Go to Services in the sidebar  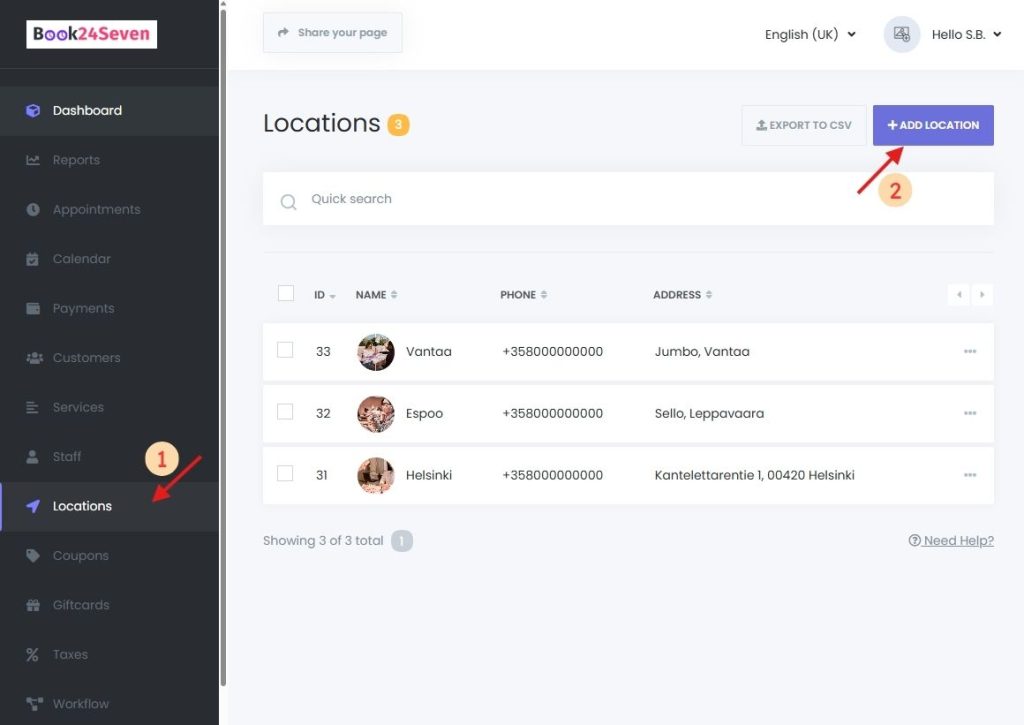(x=78, y=408)
